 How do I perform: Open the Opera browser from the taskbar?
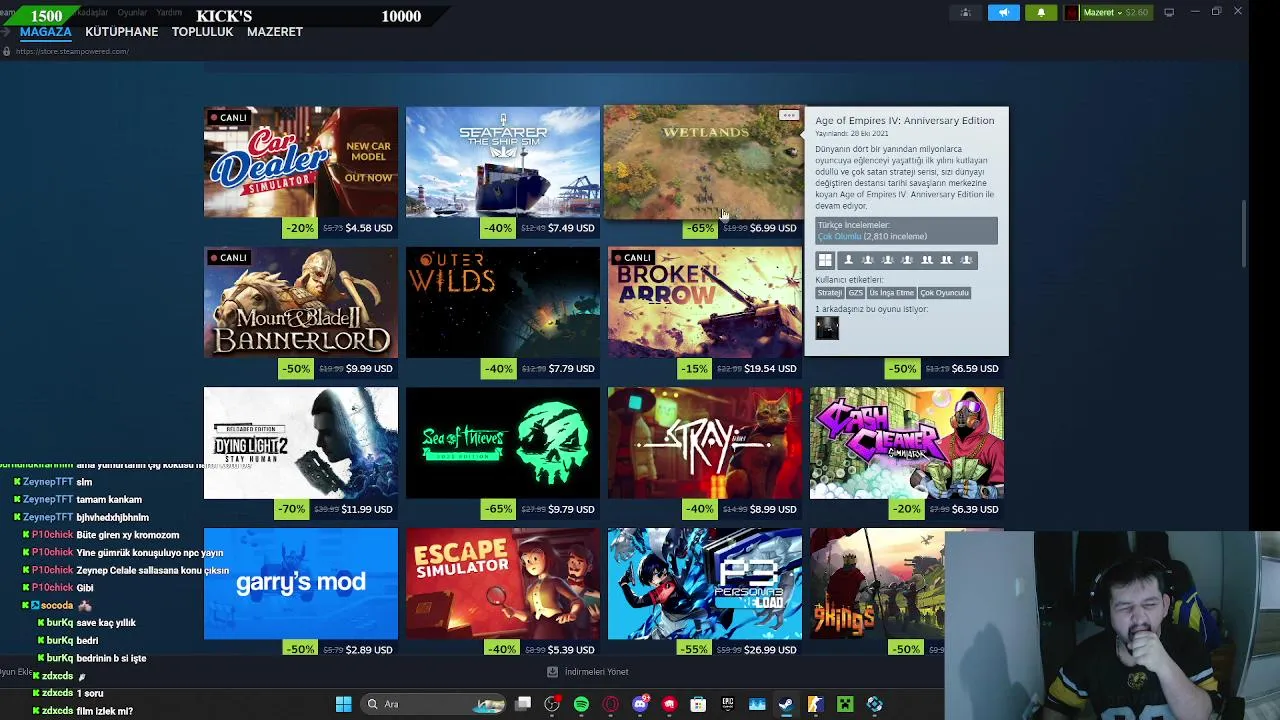[611, 704]
